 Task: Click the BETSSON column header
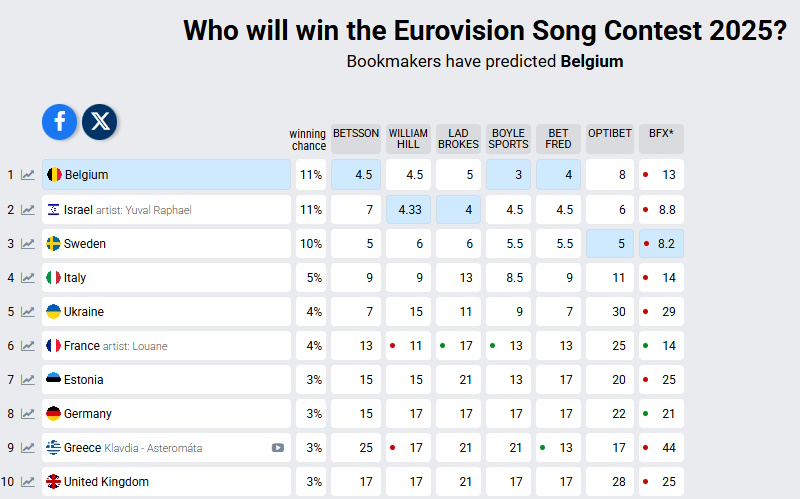[x=356, y=138]
